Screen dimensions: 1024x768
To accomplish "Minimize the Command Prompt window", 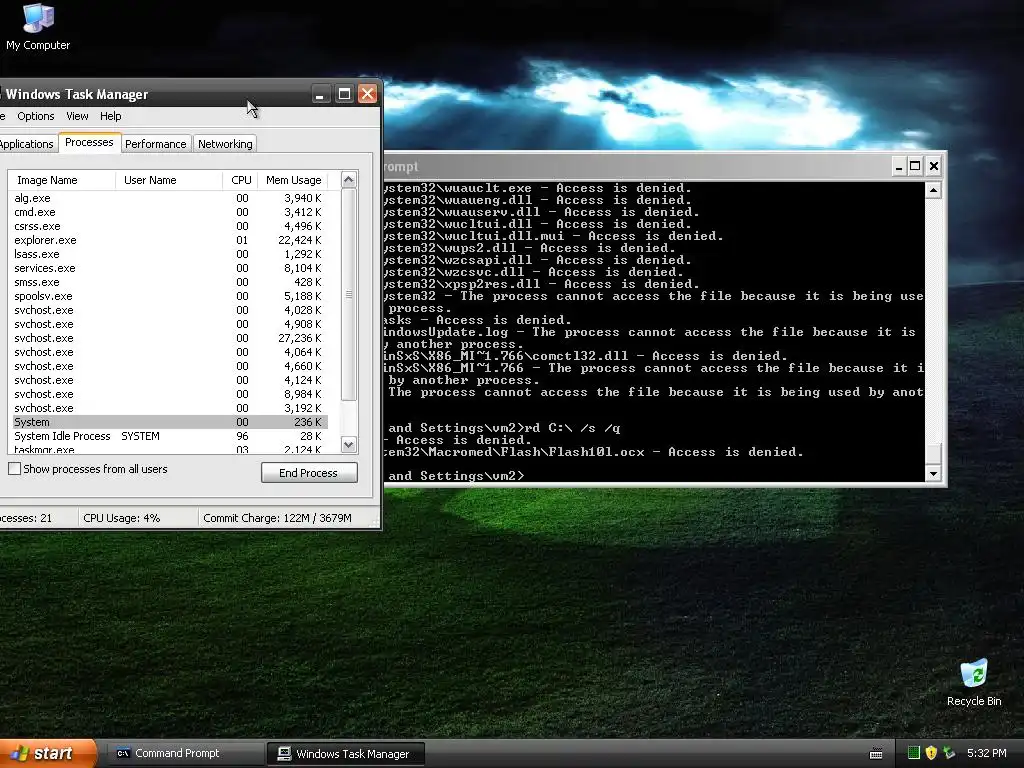I will click(x=899, y=167).
